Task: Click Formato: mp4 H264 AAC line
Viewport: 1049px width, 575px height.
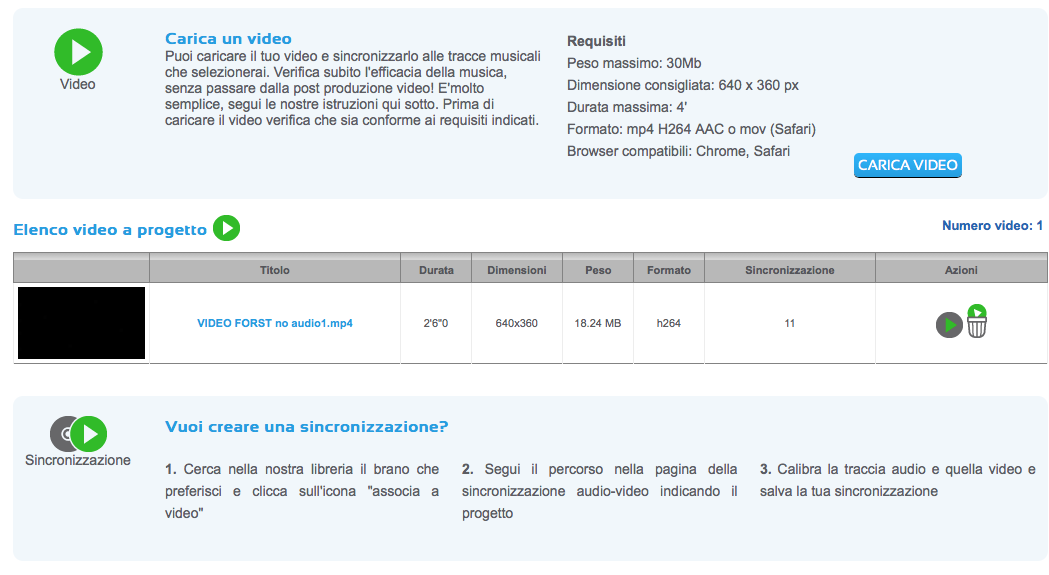Action: coord(691,129)
